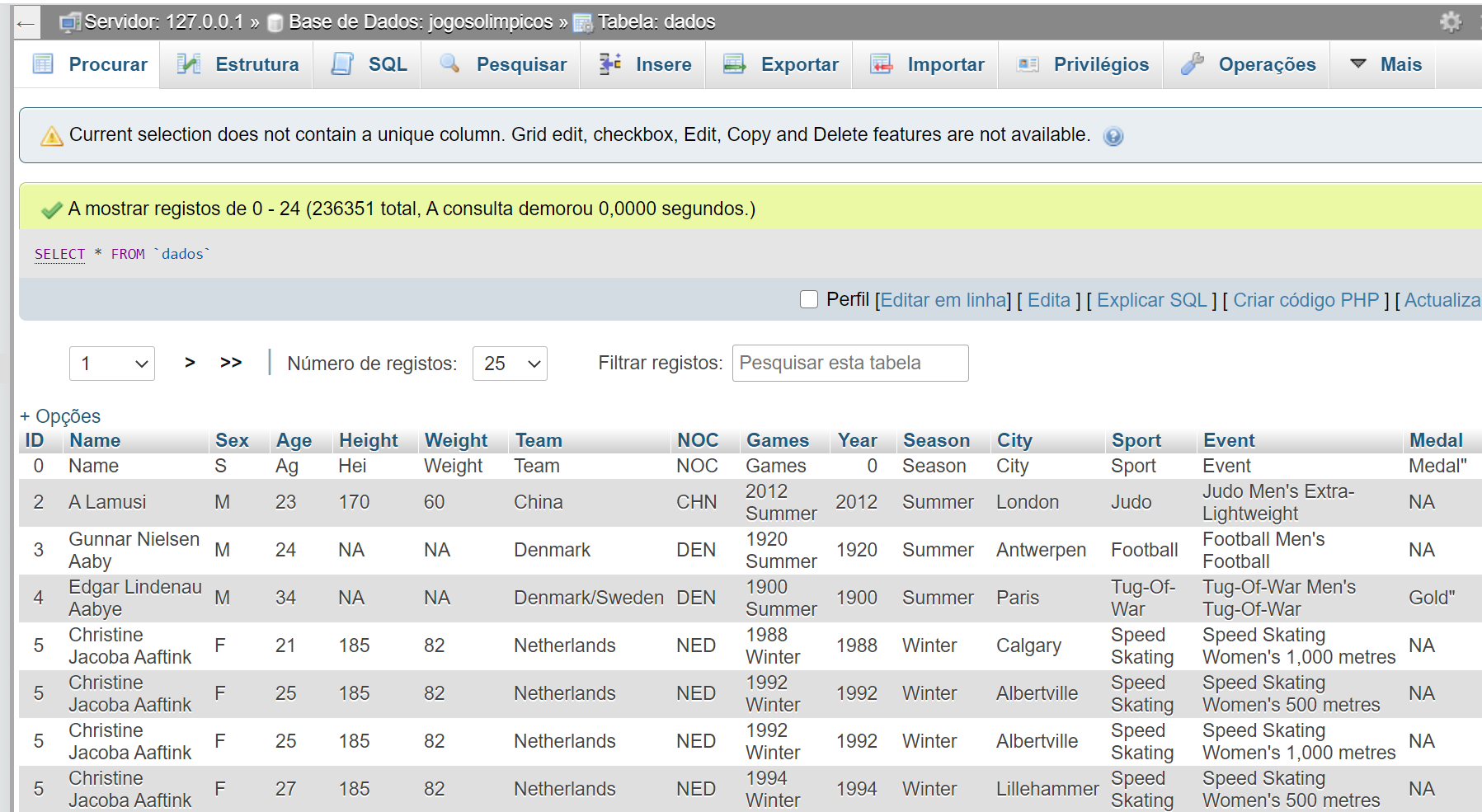Click the help icon in warning message

pos(1113,136)
